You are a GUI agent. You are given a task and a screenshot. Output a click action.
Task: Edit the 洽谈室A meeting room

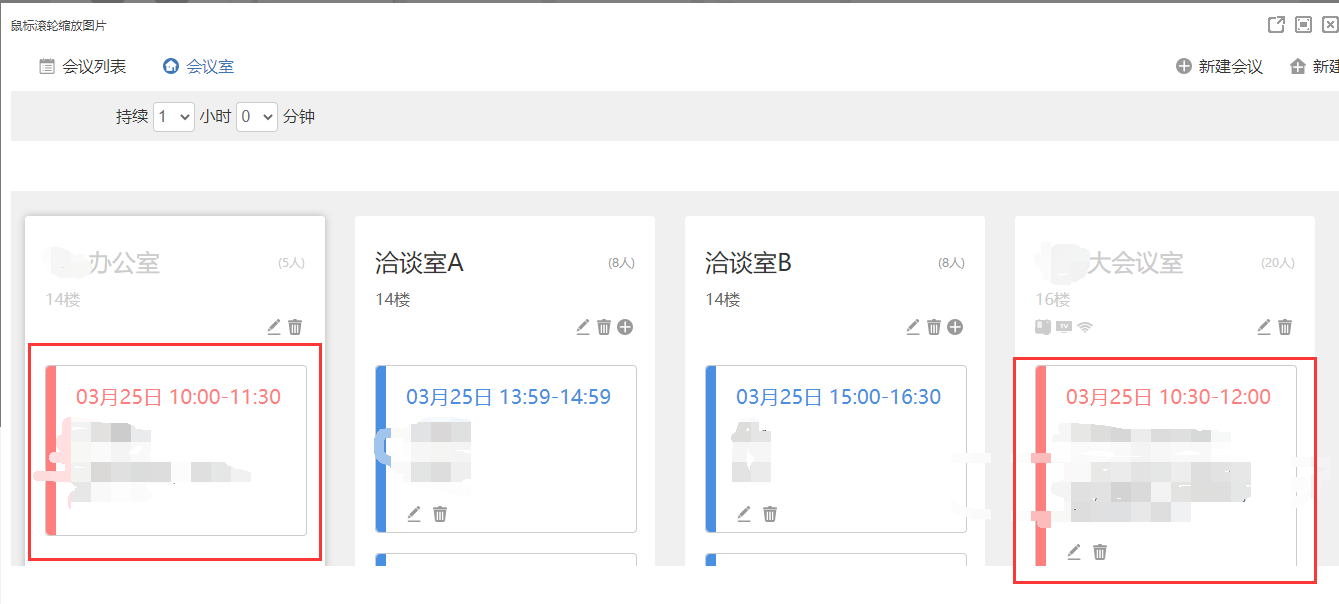[583, 327]
